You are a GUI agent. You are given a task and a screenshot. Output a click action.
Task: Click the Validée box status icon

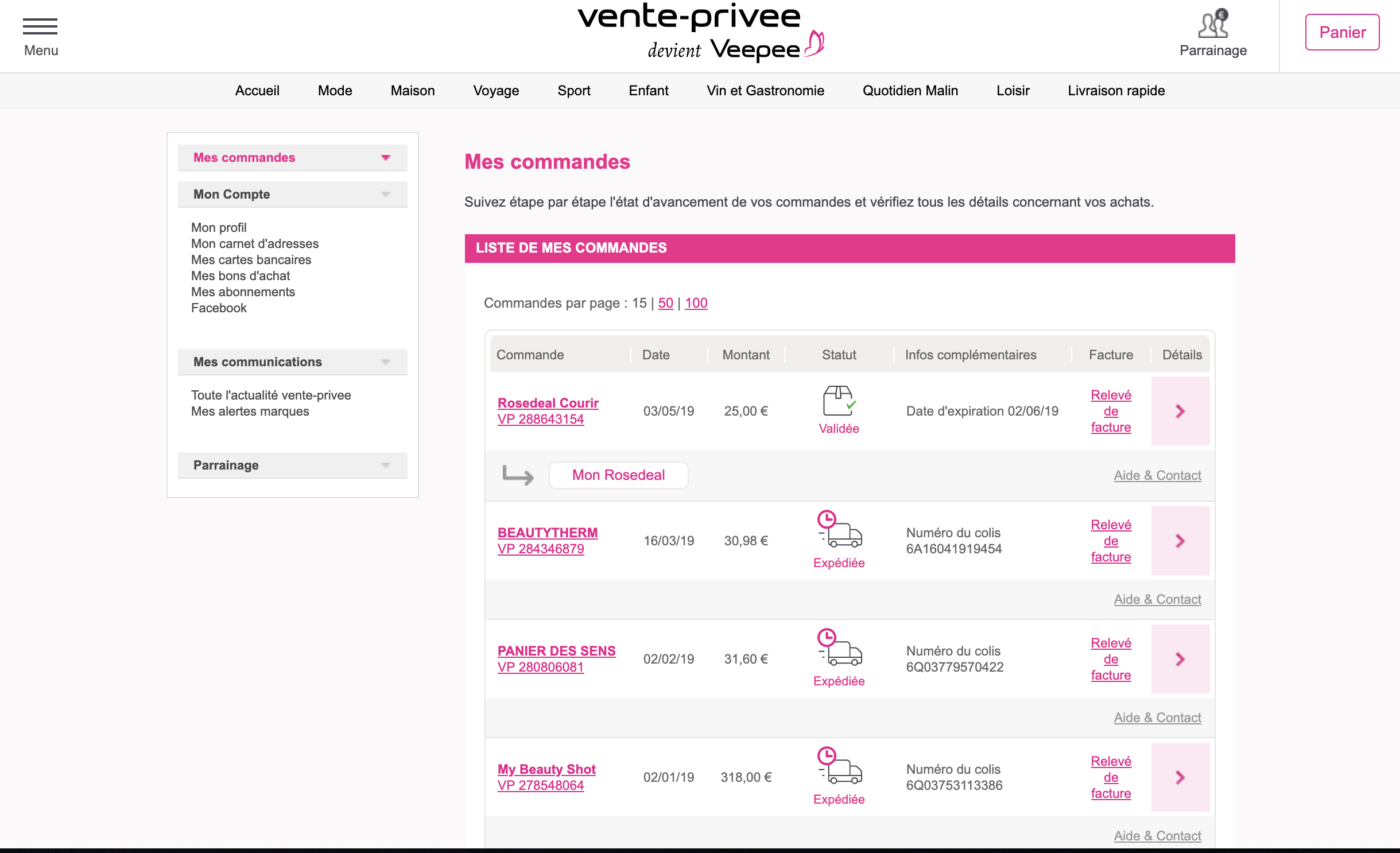[x=839, y=401]
